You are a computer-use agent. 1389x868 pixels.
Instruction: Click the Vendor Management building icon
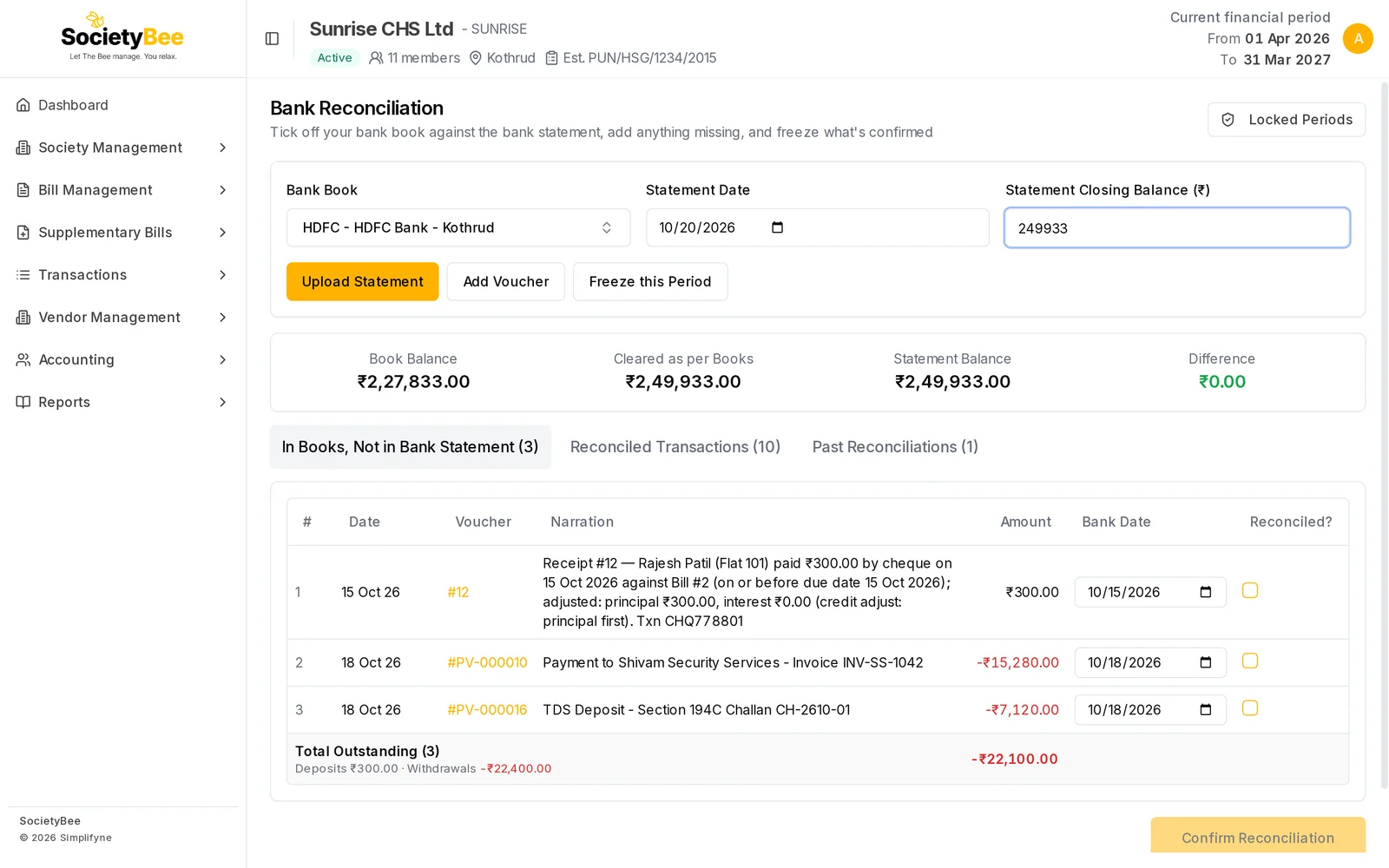[23, 318]
